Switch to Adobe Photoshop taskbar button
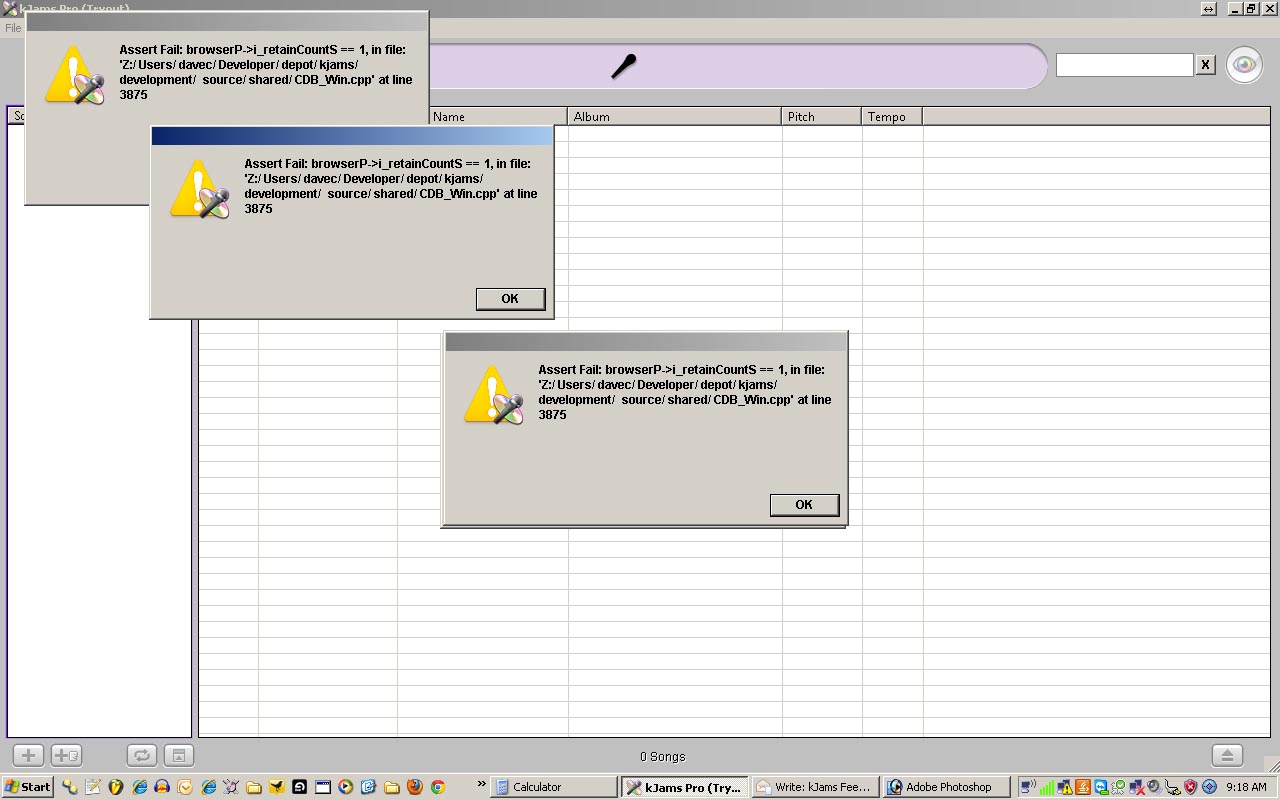Viewport: 1280px width, 800px height. pyautogui.click(x=946, y=787)
